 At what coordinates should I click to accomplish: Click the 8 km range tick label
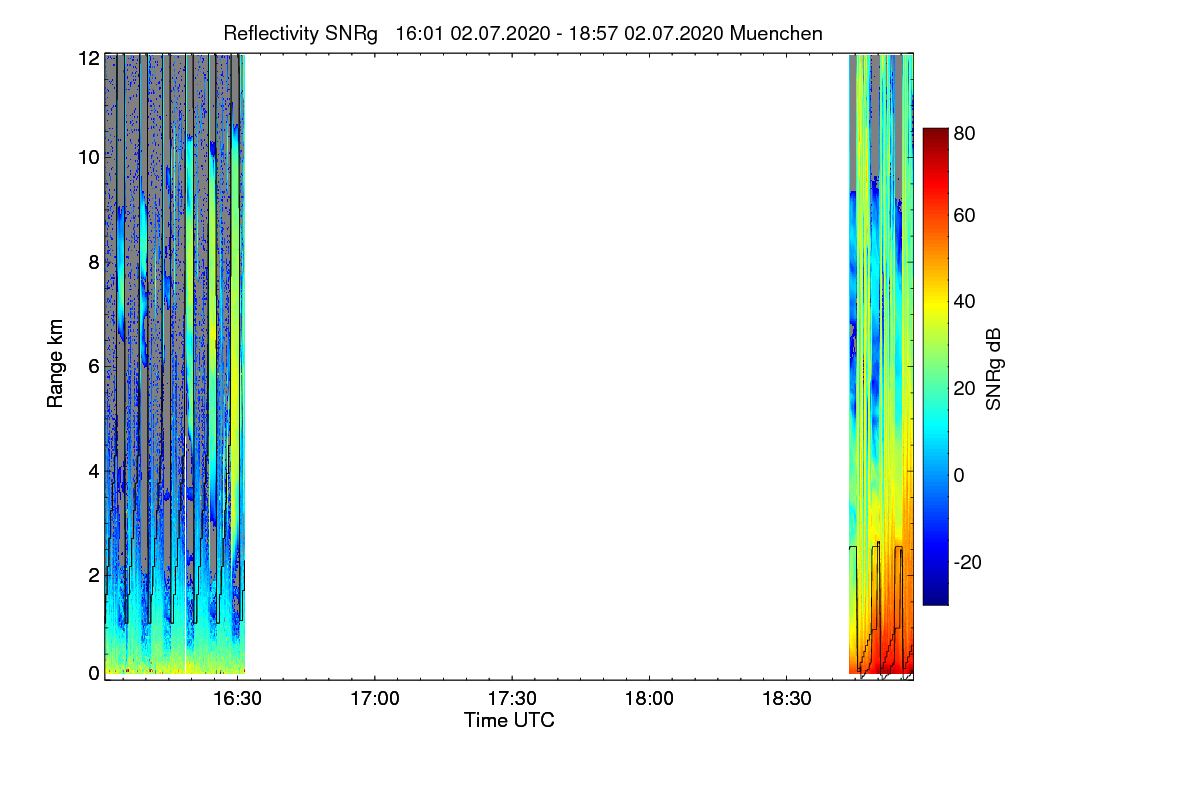[93, 262]
